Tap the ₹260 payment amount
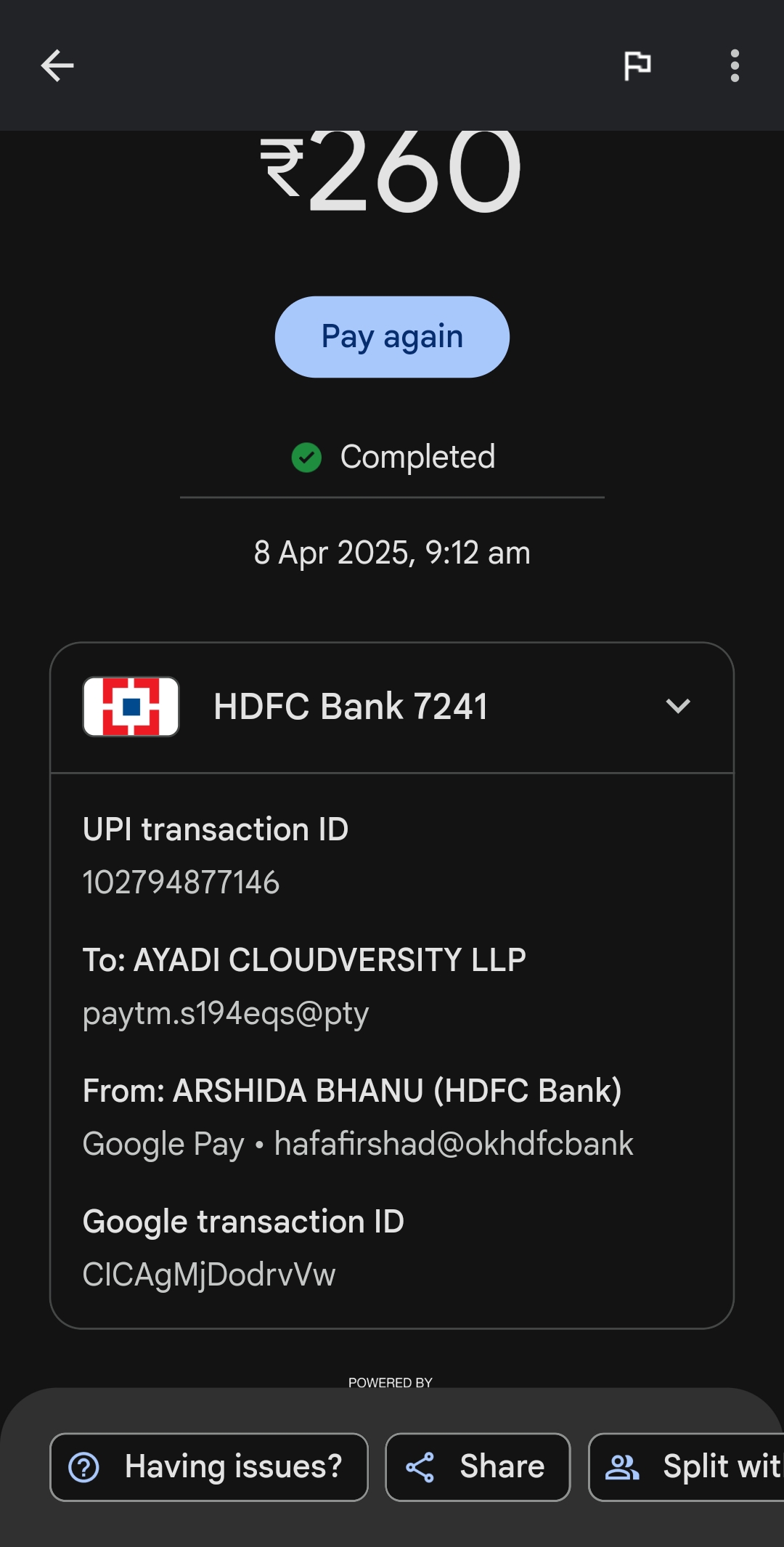 tap(392, 171)
